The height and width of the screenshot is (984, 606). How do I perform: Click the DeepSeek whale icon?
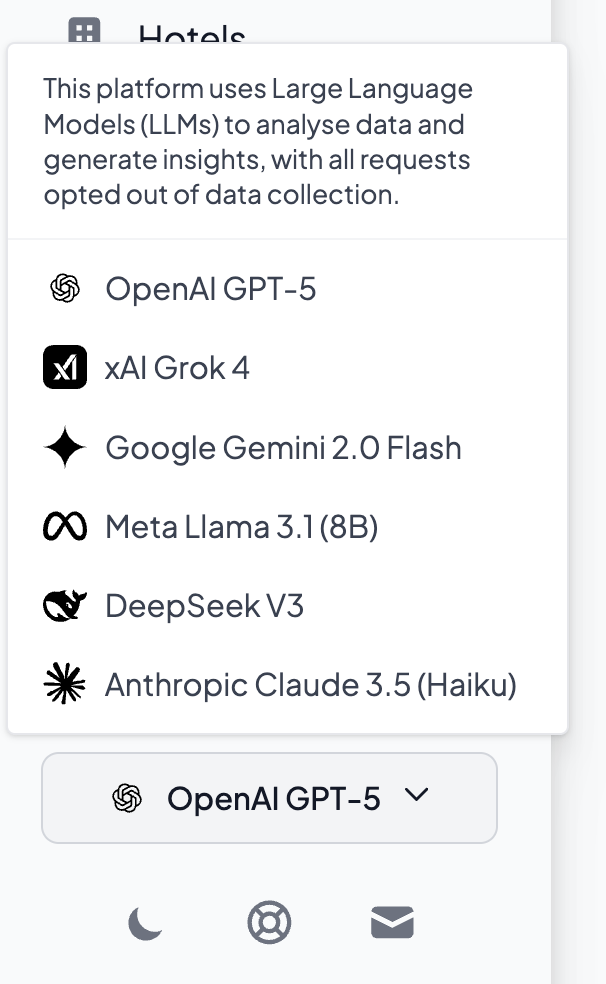pos(65,606)
